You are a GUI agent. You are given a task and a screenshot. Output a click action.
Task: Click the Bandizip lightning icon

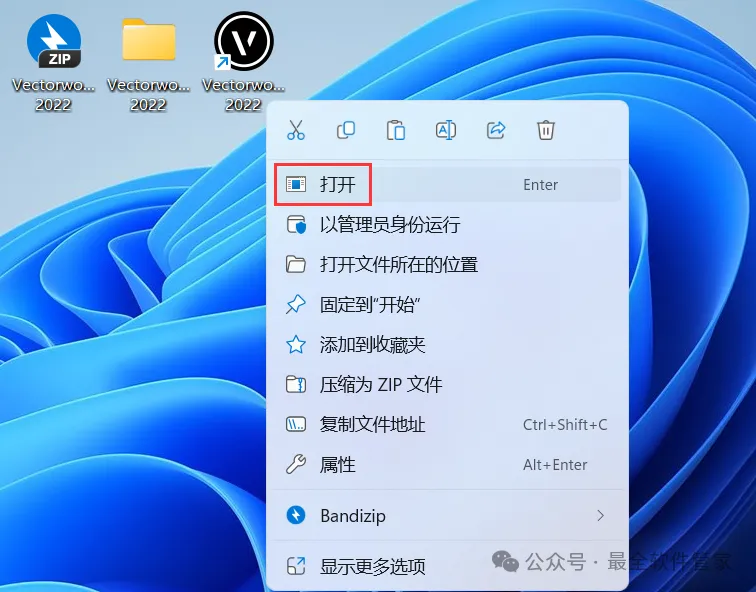click(x=296, y=515)
